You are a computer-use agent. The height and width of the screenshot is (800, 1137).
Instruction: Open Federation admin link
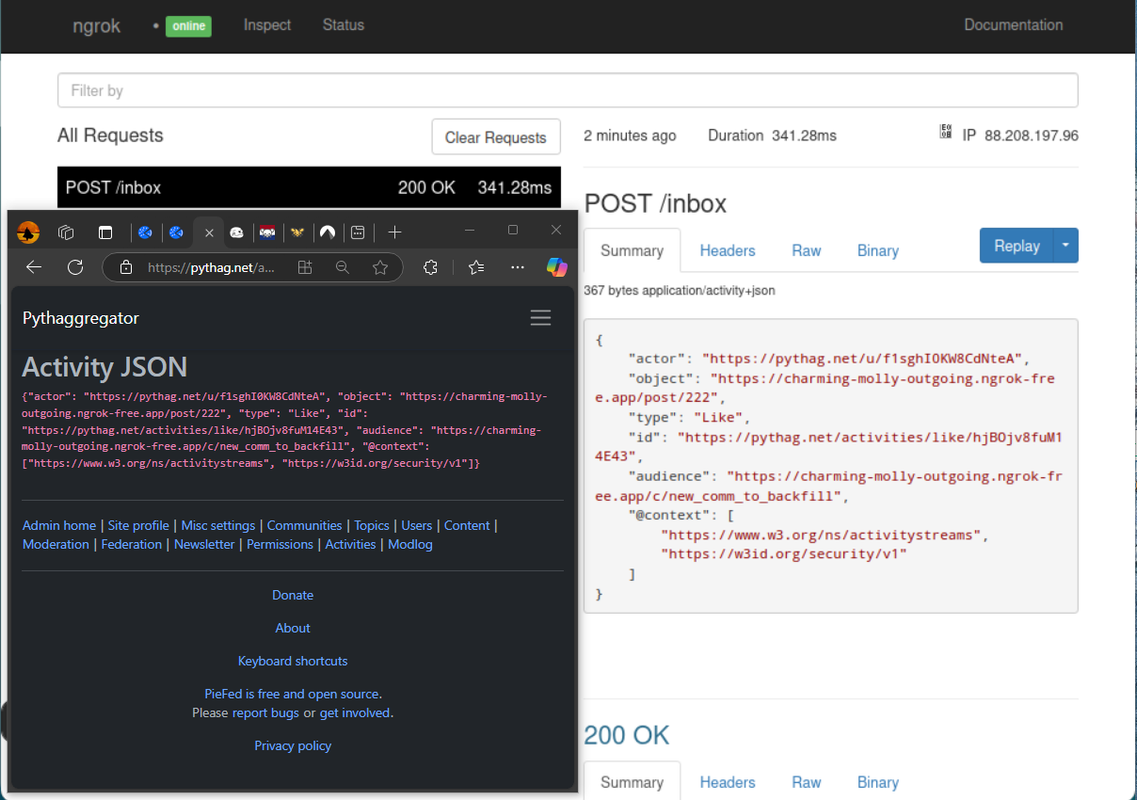coord(131,544)
